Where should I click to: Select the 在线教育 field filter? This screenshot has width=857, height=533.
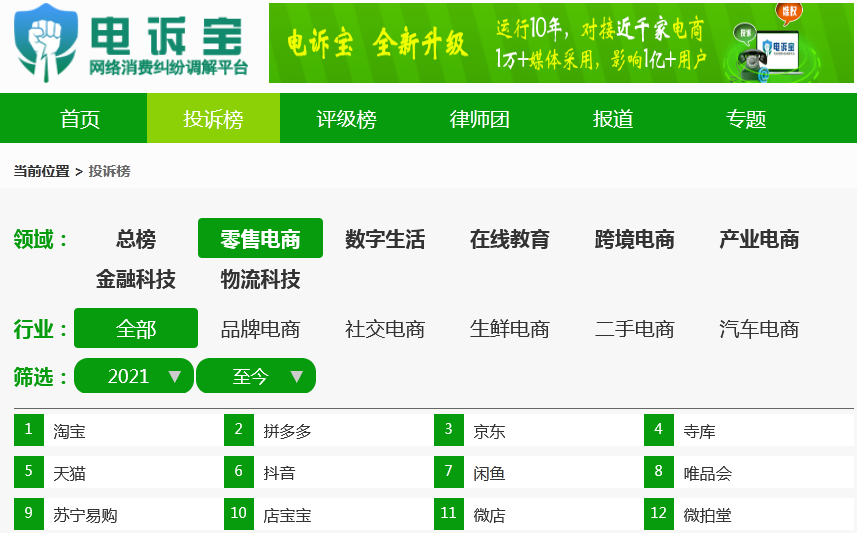click(x=509, y=238)
